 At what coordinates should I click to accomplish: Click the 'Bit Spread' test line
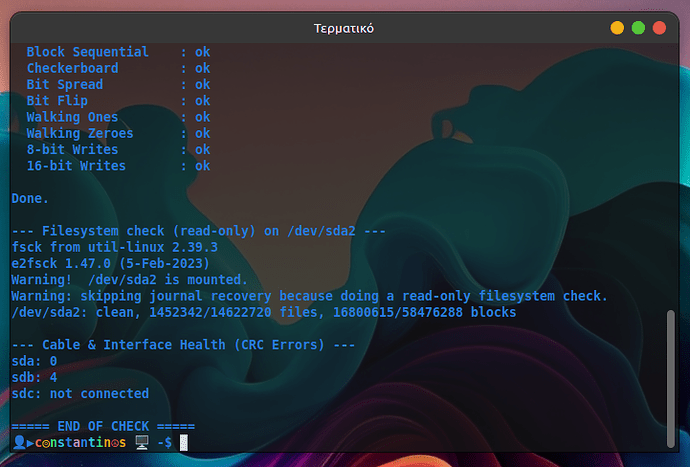[x=118, y=85]
